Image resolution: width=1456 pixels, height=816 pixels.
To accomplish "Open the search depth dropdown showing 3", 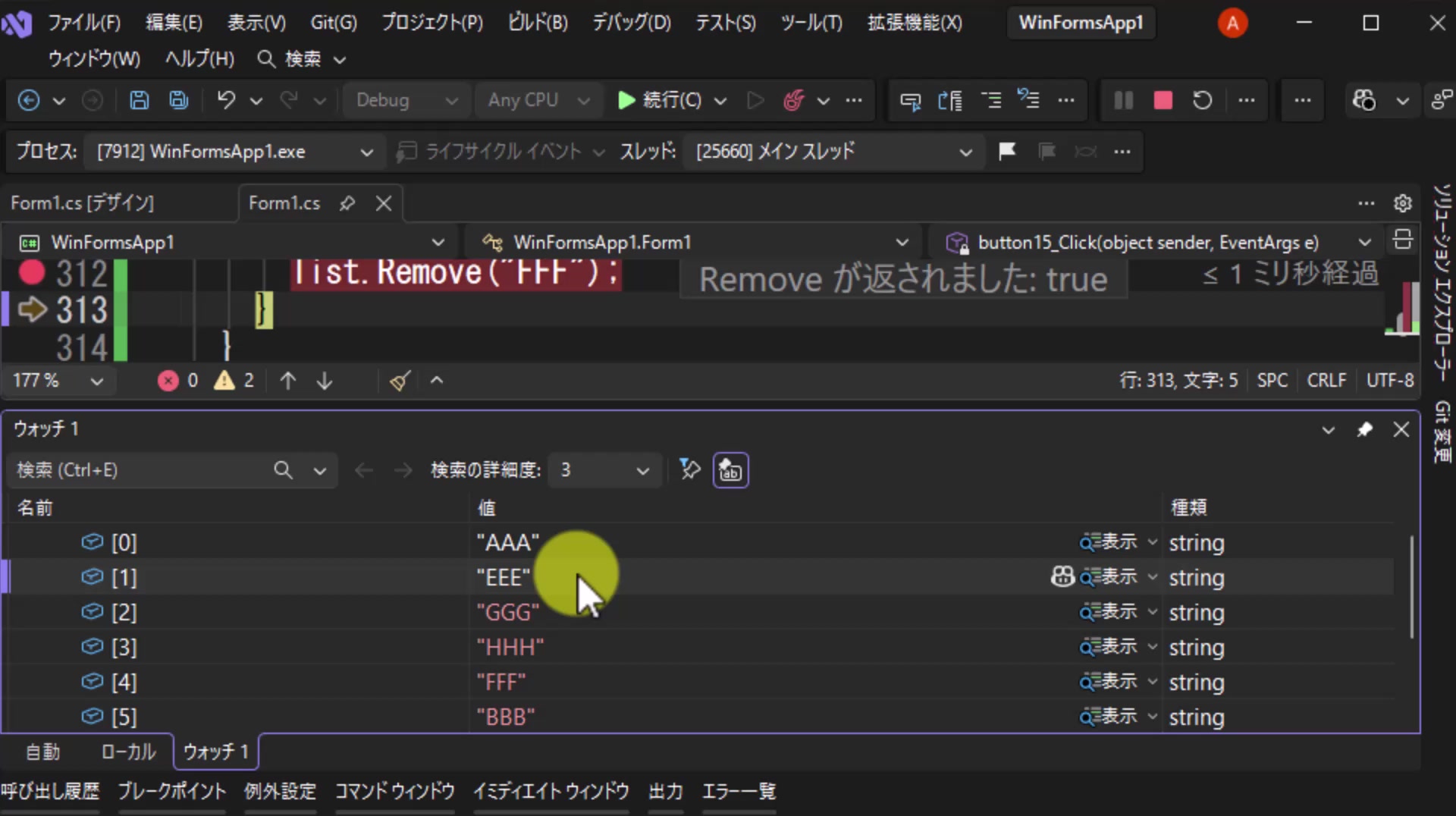I will 604,470.
